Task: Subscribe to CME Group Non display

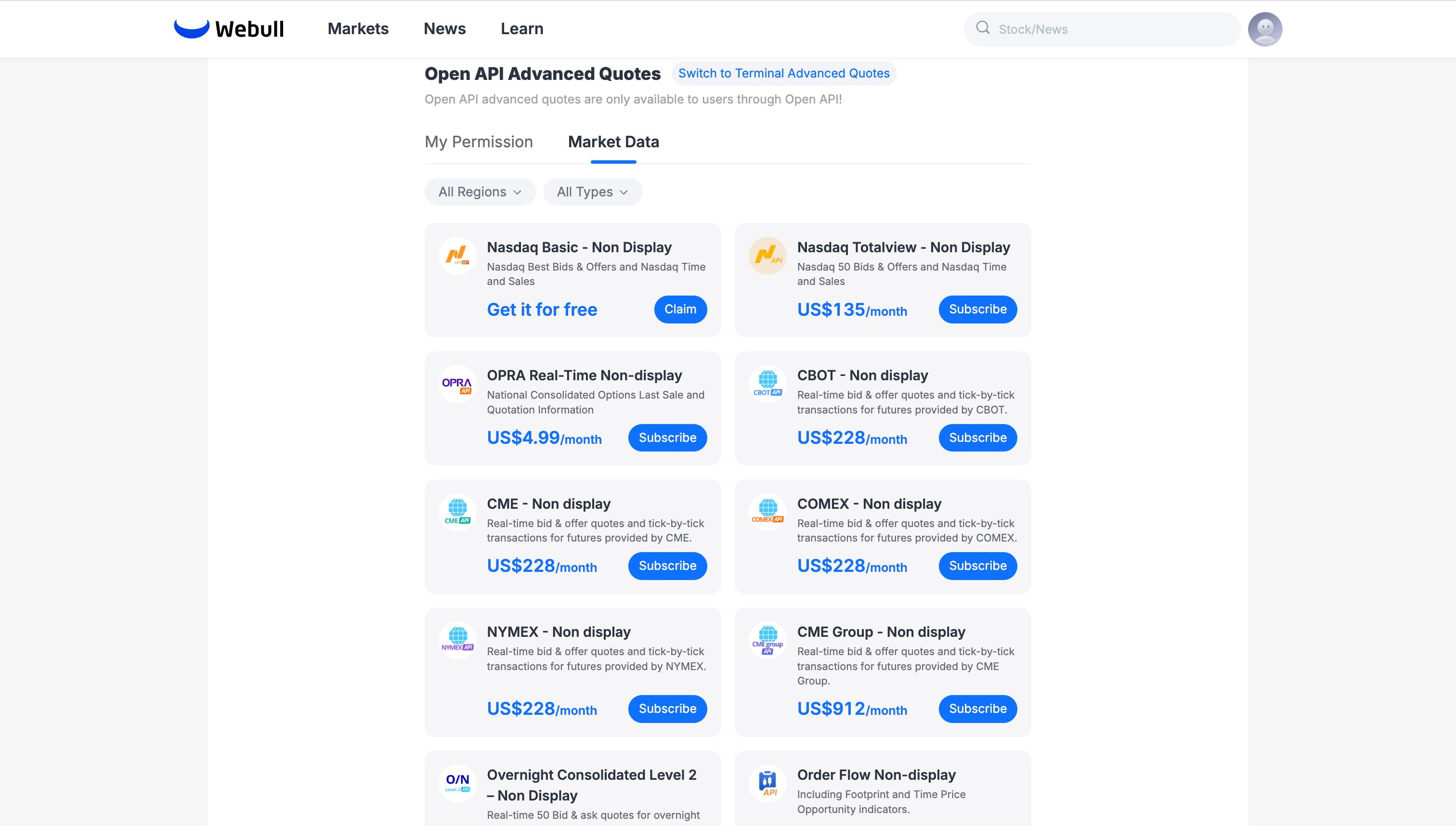Action: pos(978,709)
